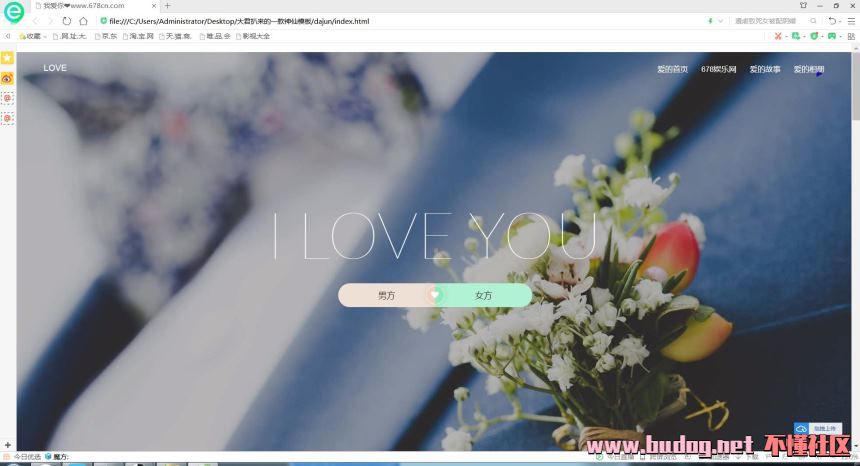Open a new tab with plus button
Image resolution: width=860 pixels, height=466 pixels.
pos(167,6)
